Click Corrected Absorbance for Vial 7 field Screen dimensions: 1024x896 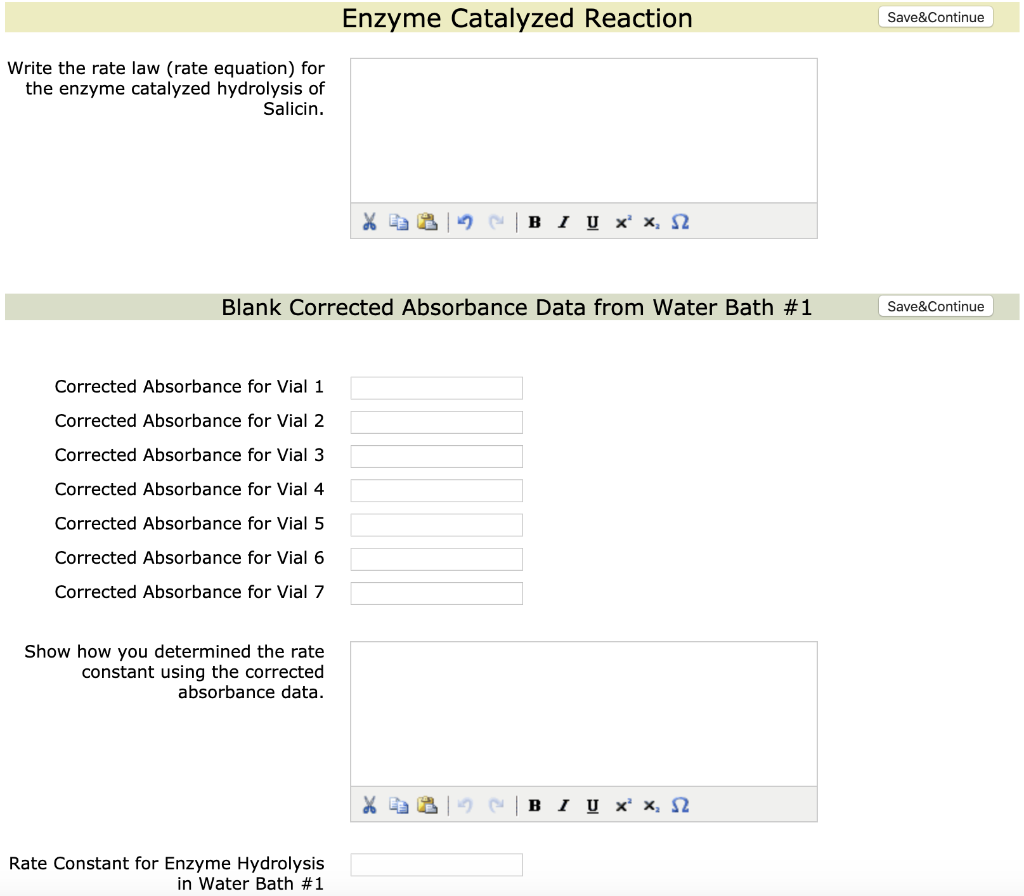(436, 593)
